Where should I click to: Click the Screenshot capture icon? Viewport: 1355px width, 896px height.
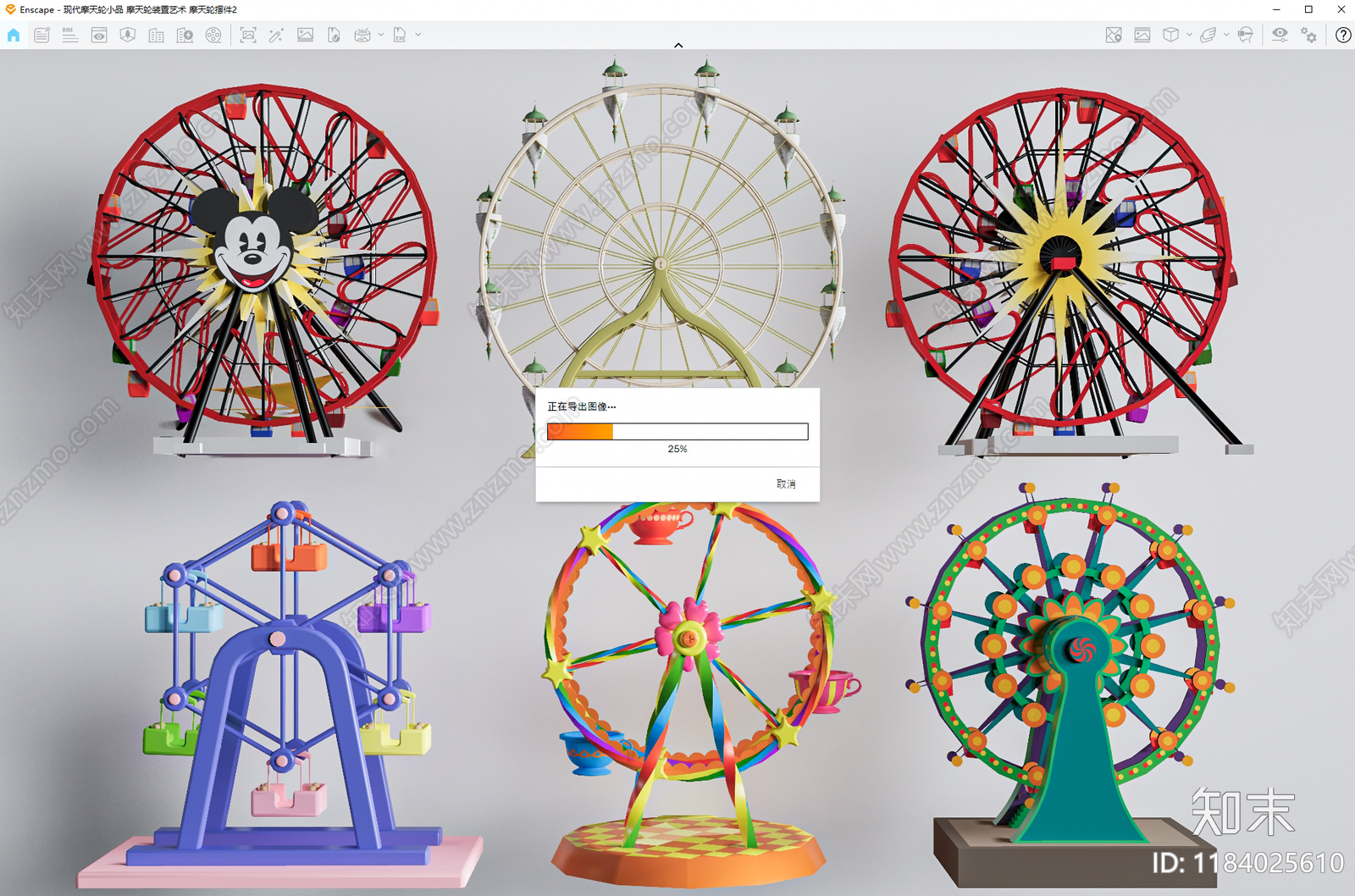tap(248, 35)
